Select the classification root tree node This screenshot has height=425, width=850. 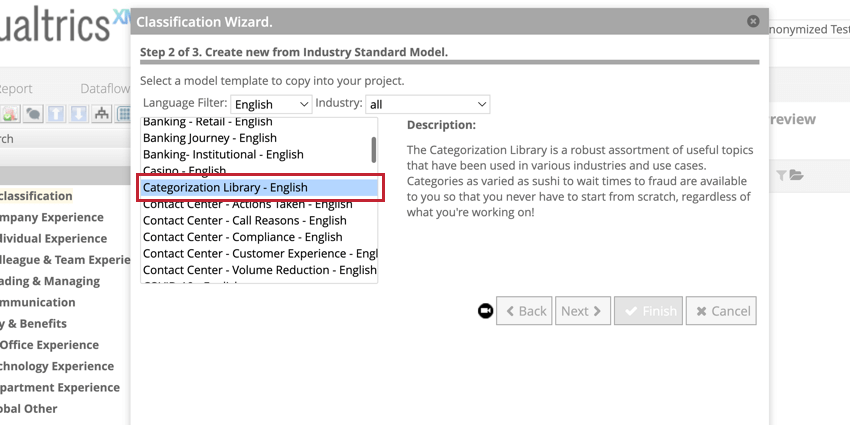(36, 196)
